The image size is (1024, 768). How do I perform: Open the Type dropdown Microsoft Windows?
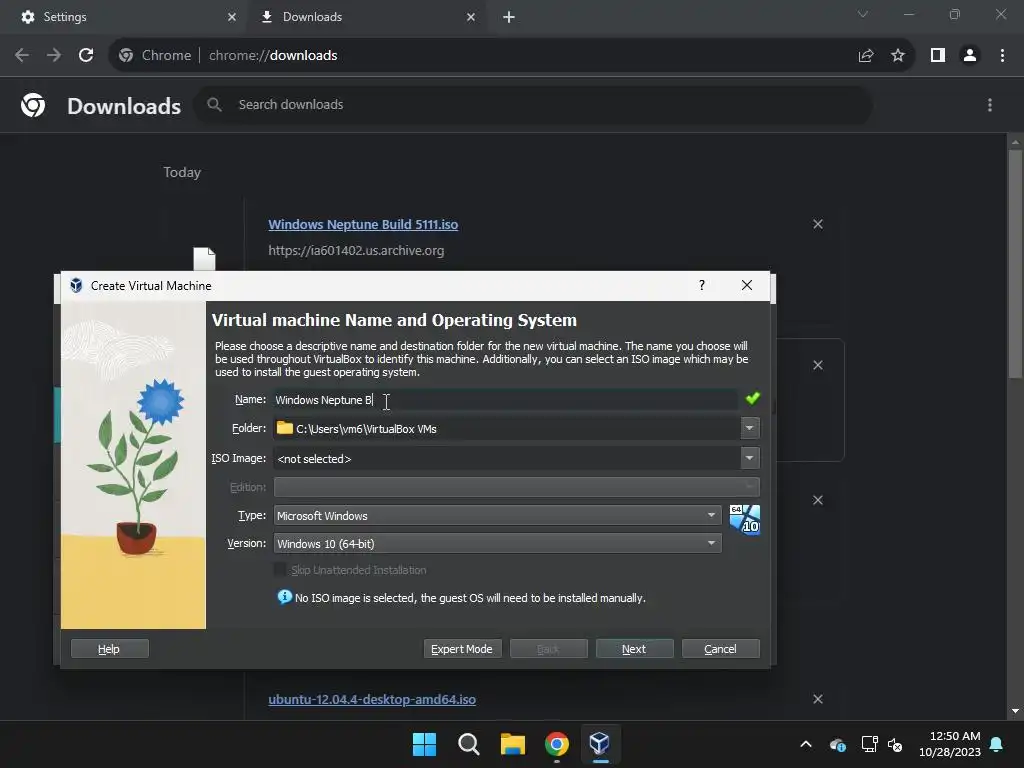[x=498, y=515]
